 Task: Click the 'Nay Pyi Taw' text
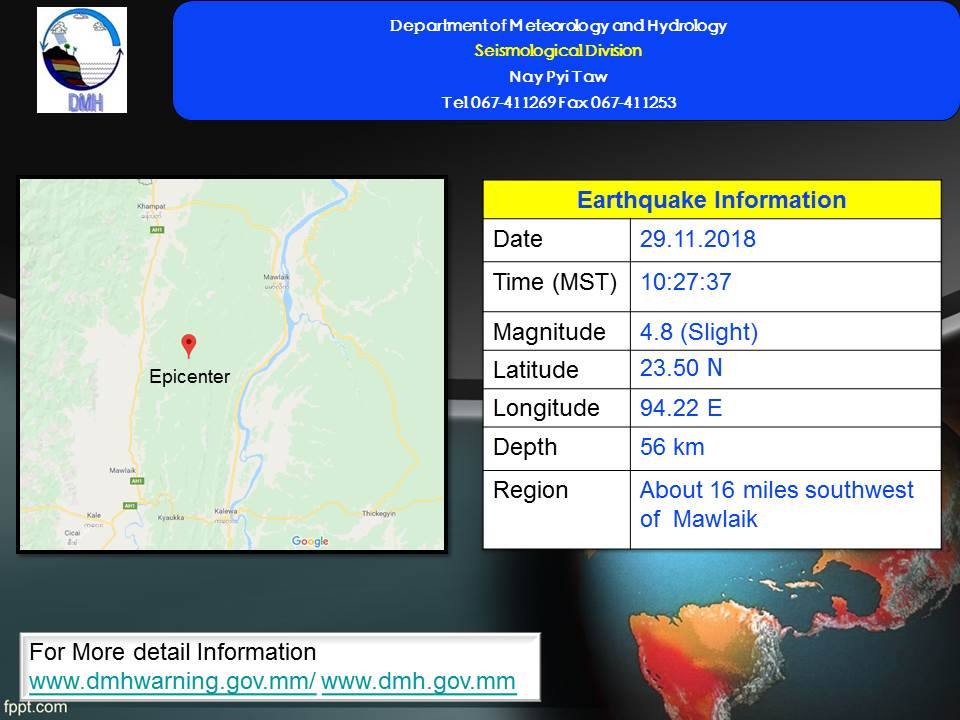(x=558, y=77)
